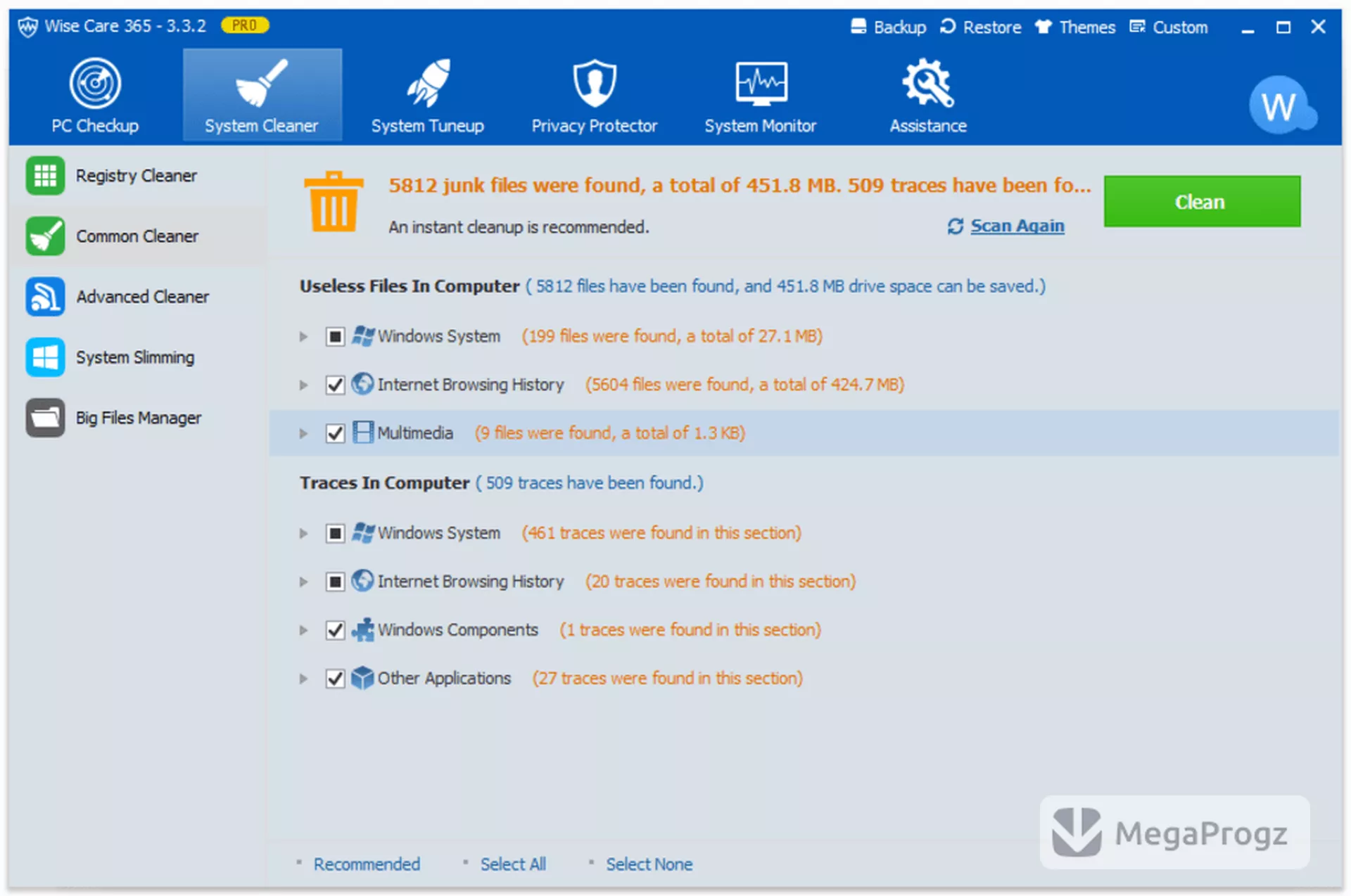Expand Internet Browsing History under Traces
The image size is (1351, 896).
(303, 582)
